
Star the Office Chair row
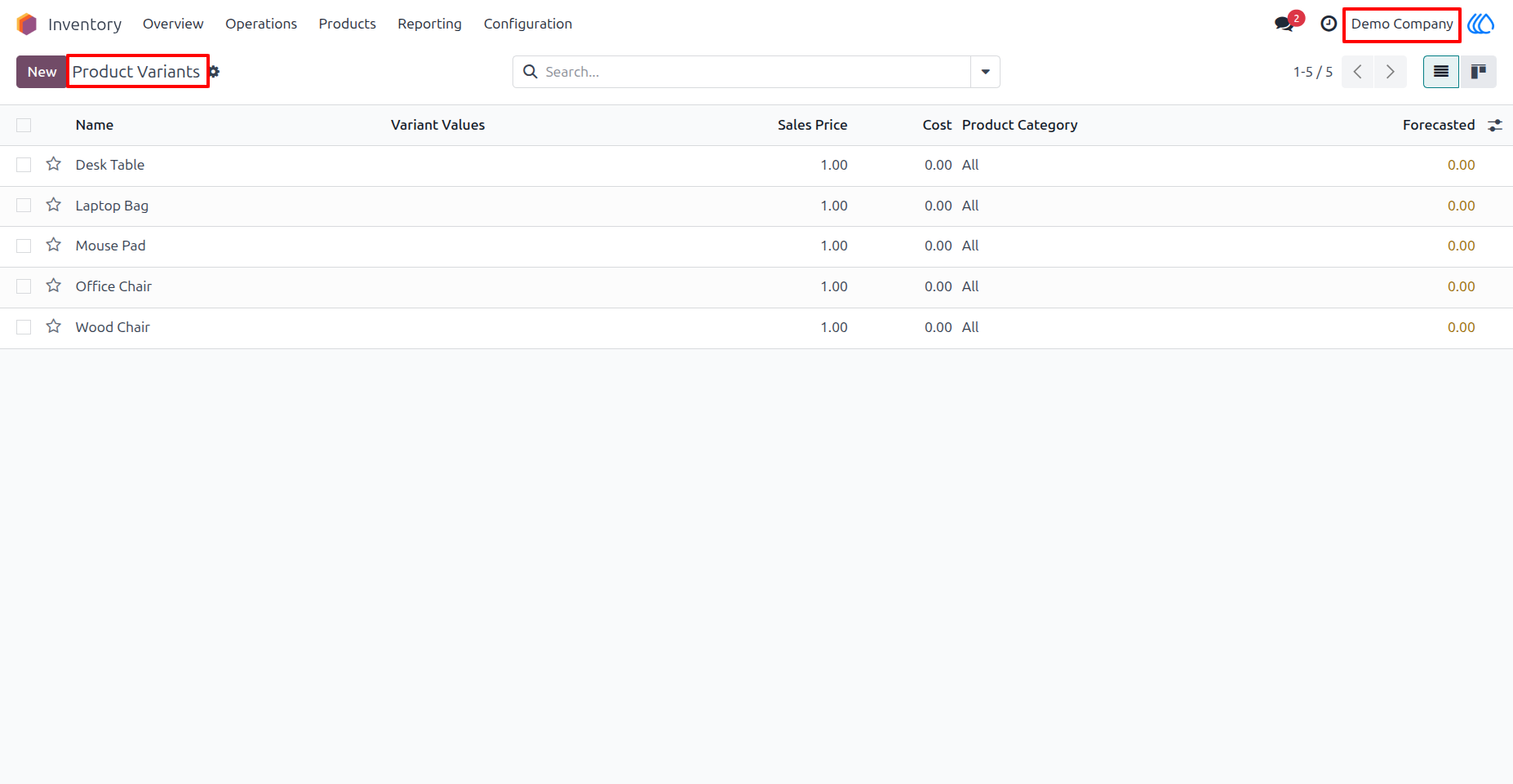click(54, 286)
